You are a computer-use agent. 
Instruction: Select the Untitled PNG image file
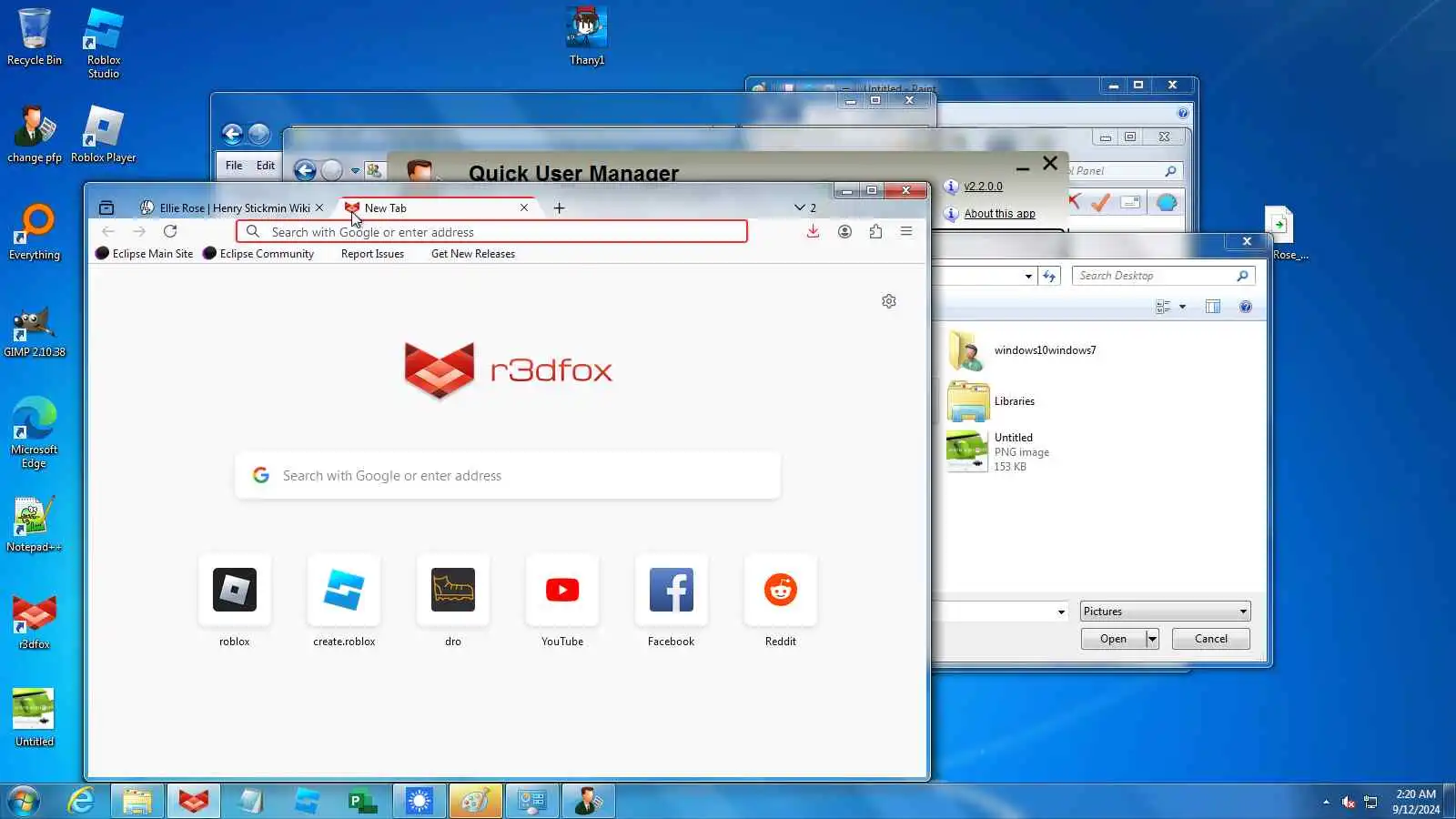[999, 451]
